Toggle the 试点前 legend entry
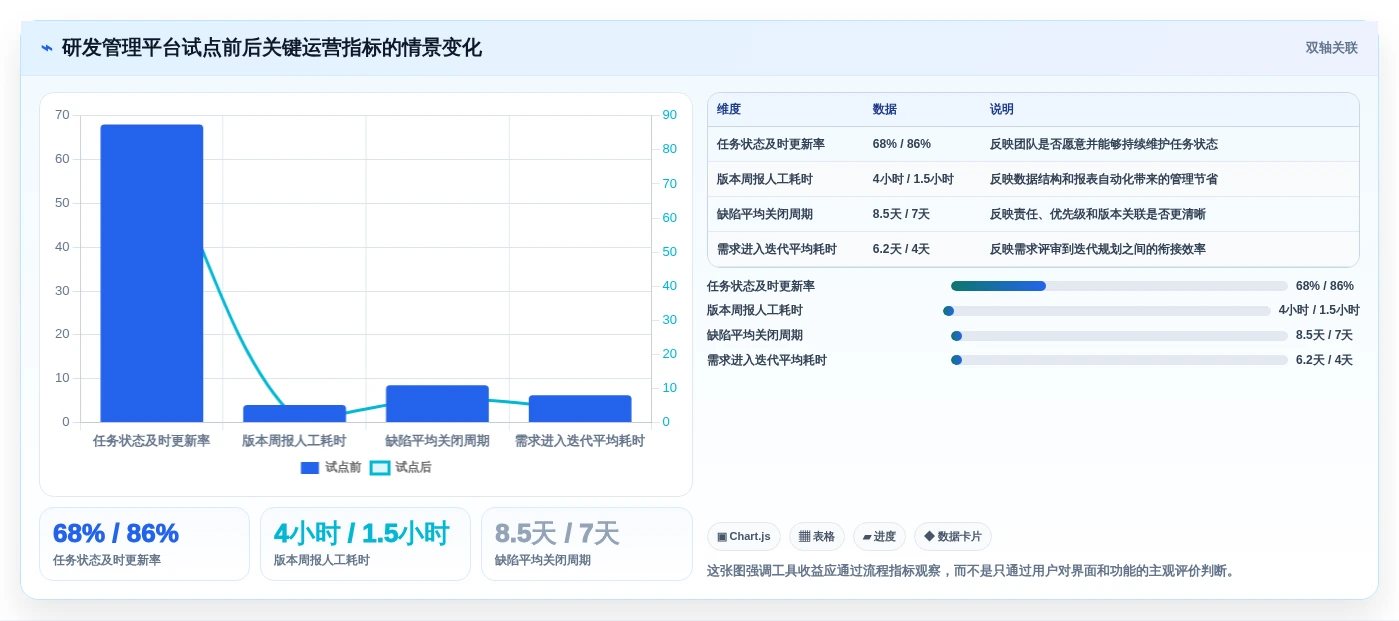This screenshot has height=621, width=1399. coord(331,467)
